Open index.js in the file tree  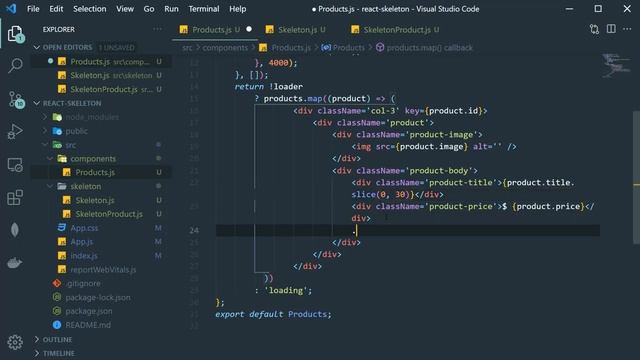(x=101, y=256)
